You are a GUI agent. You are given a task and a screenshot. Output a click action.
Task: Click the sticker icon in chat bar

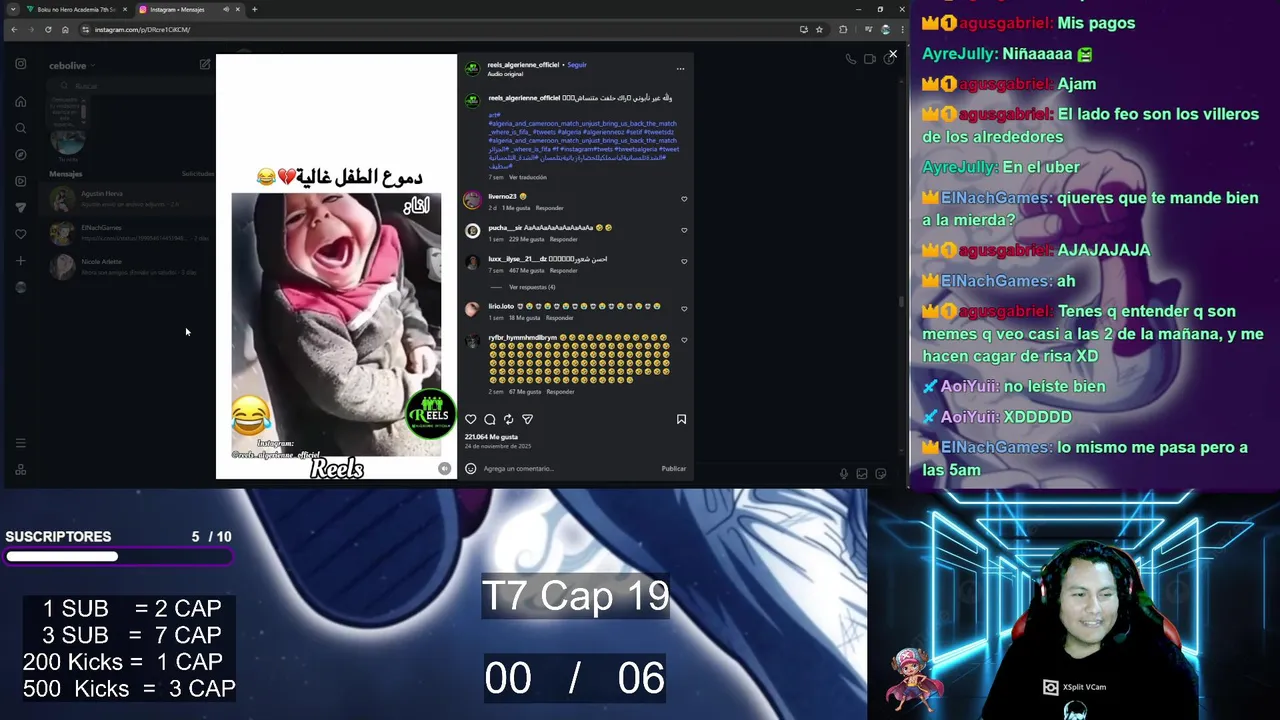pos(881,474)
